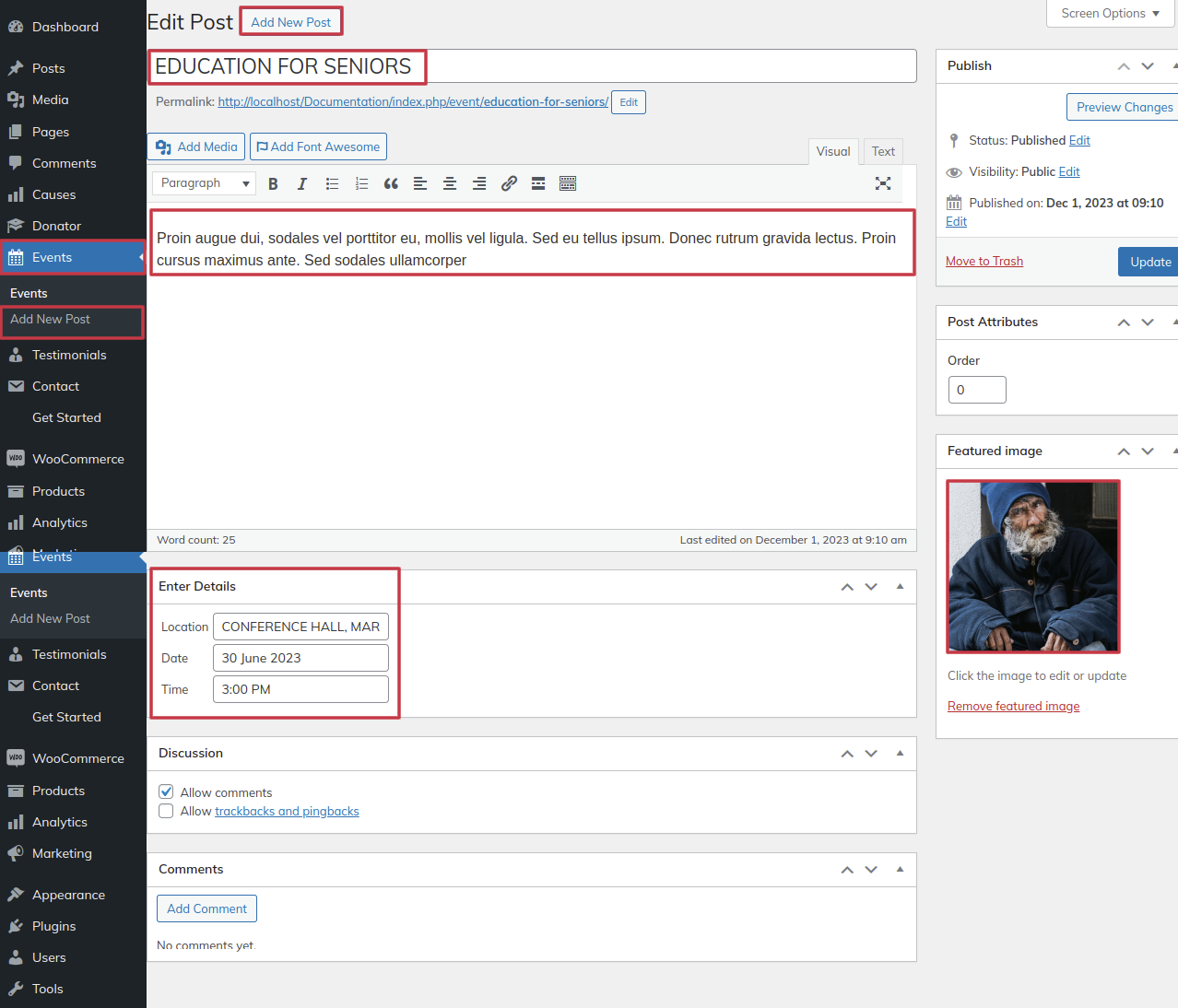This screenshot has width=1178, height=1008.
Task: Apply blockquote formatting
Action: pos(391,184)
